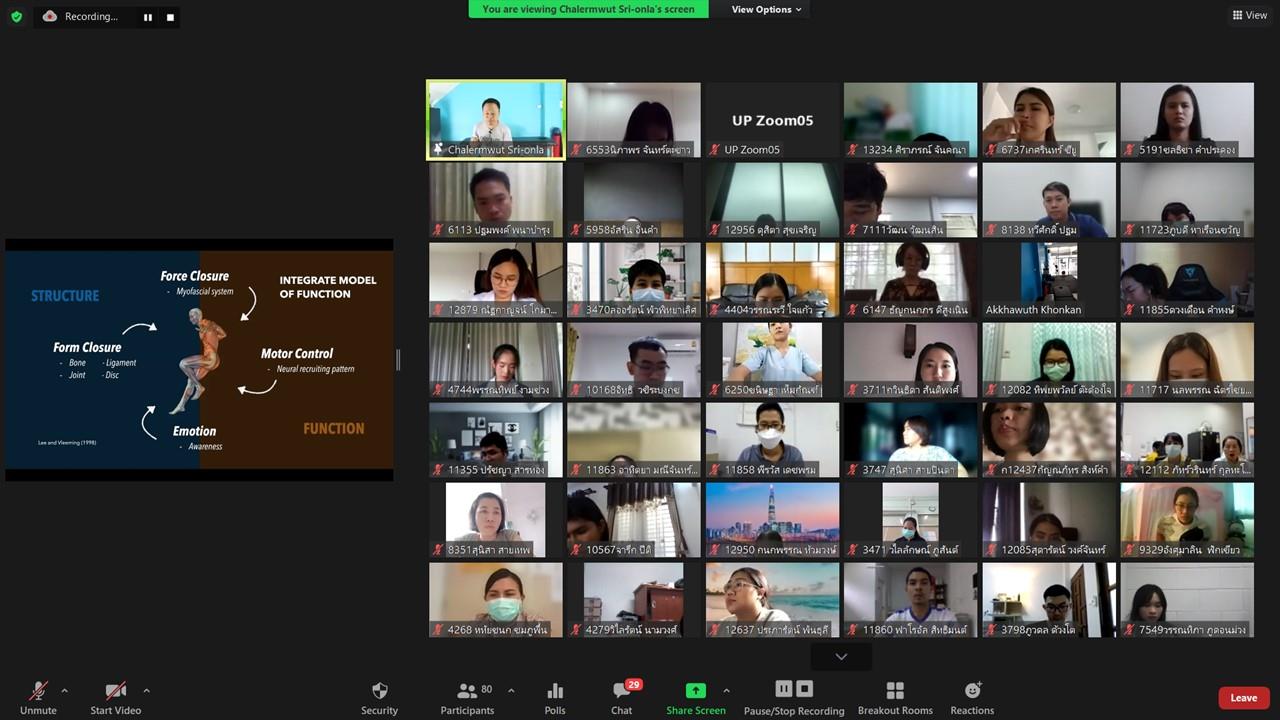The height and width of the screenshot is (720, 1280).
Task: Click the green encryption shield icon
Action: 16,16
